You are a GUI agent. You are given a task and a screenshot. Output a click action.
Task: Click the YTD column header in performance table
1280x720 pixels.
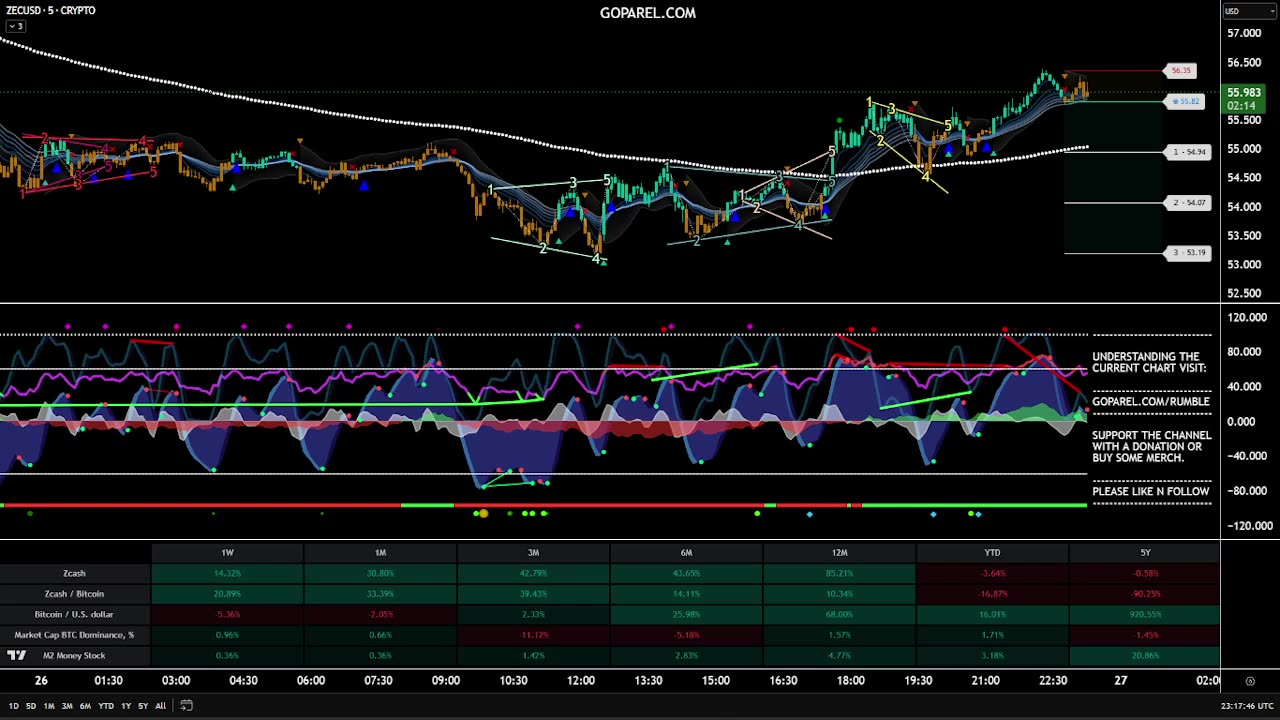click(992, 553)
